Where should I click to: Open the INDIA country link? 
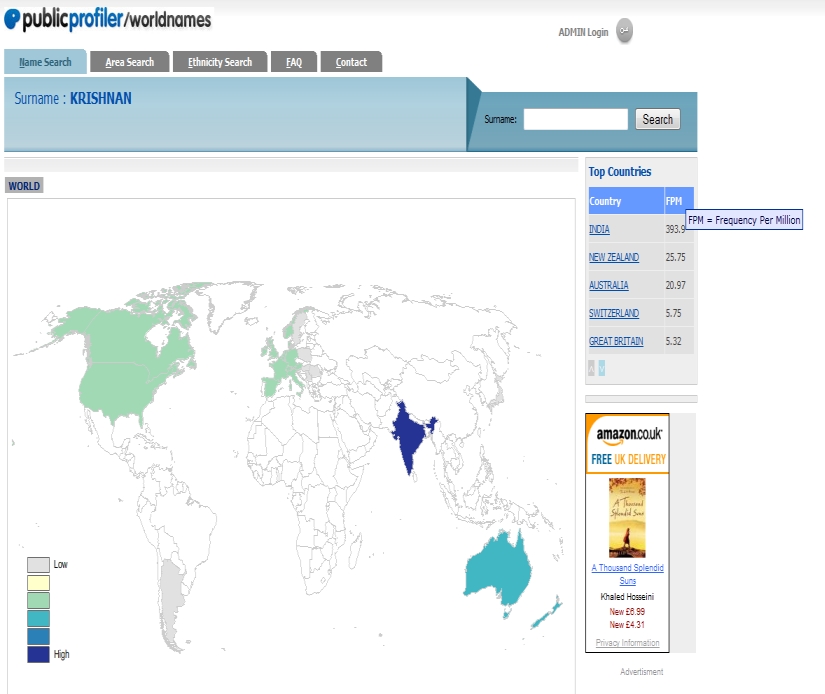pyautogui.click(x=599, y=229)
